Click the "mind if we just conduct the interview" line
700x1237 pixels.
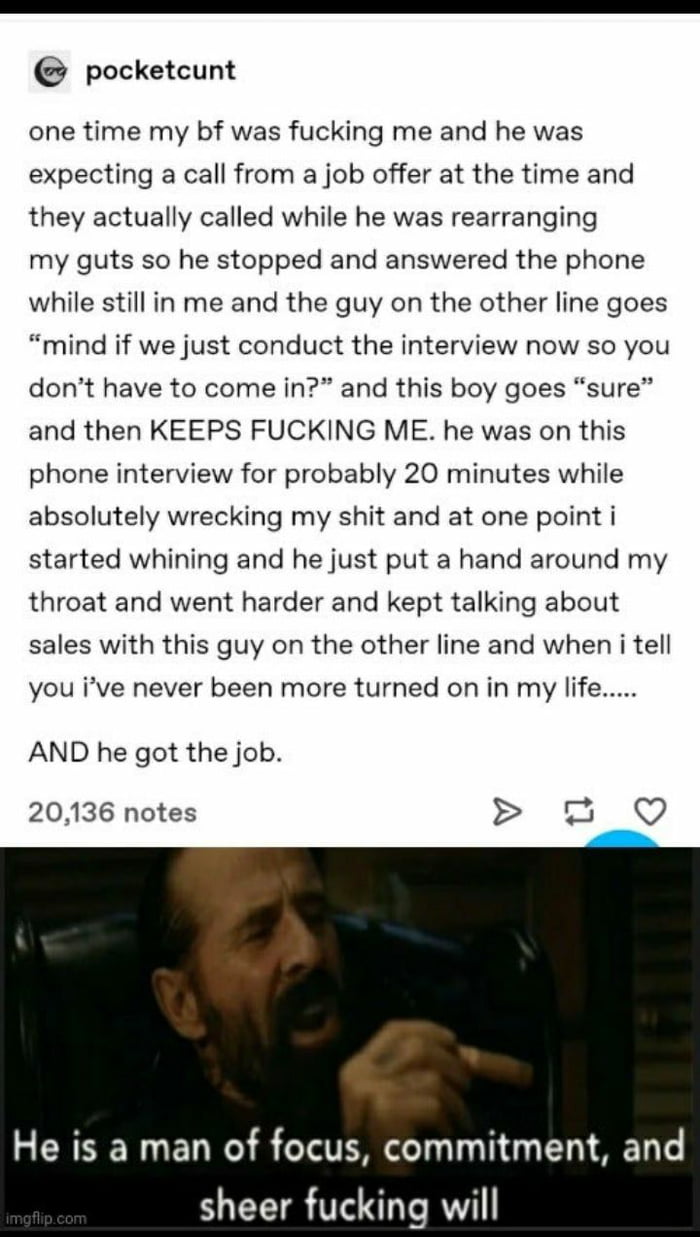click(x=349, y=346)
